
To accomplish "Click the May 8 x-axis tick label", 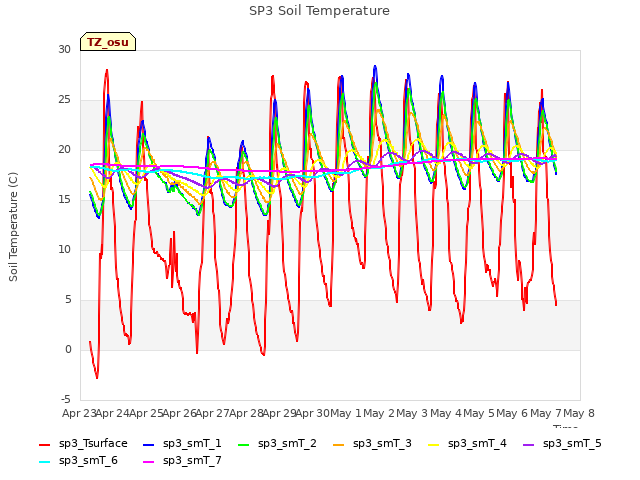I will (x=579, y=413).
